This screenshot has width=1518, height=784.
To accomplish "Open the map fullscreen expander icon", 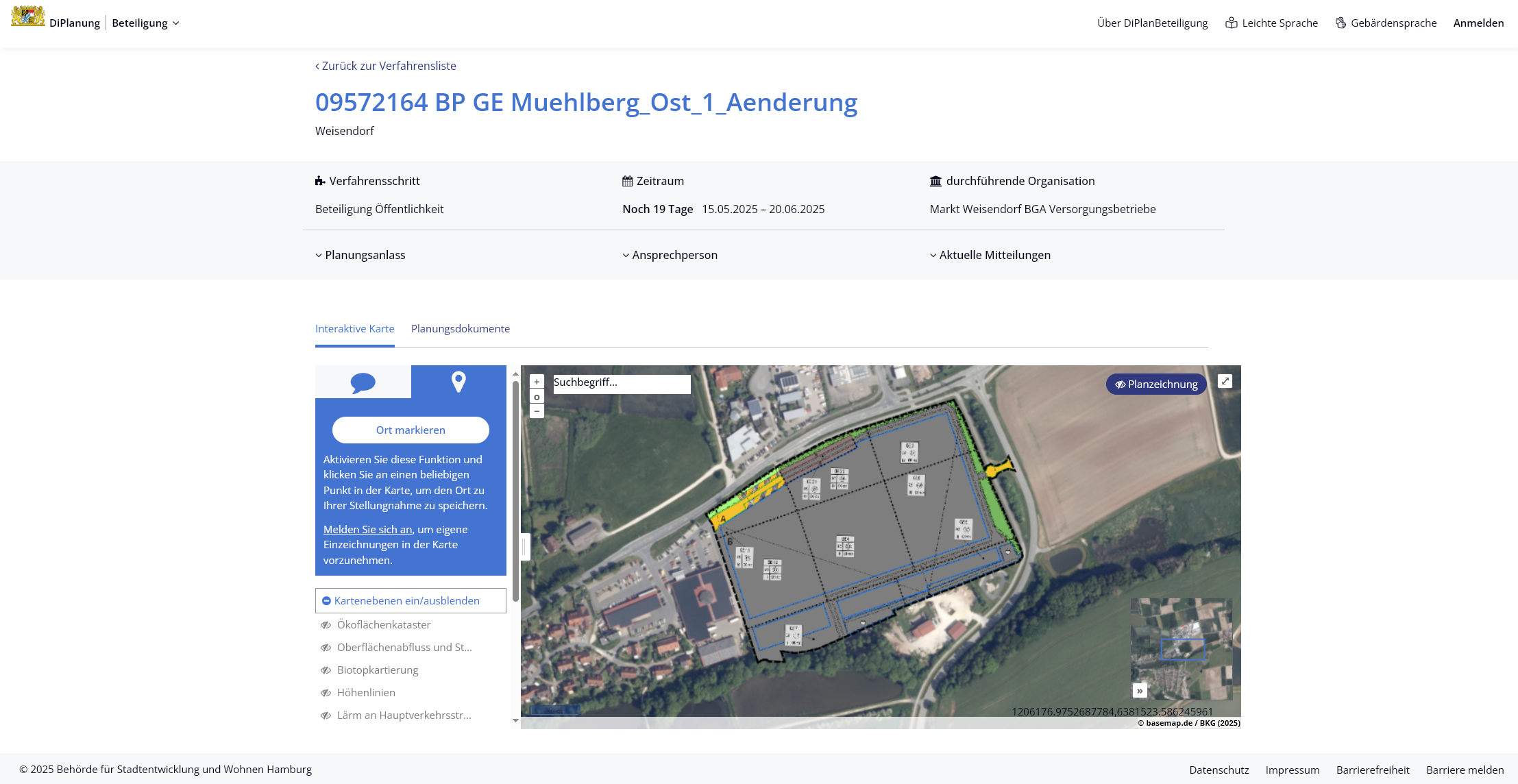I will 1225,381.
